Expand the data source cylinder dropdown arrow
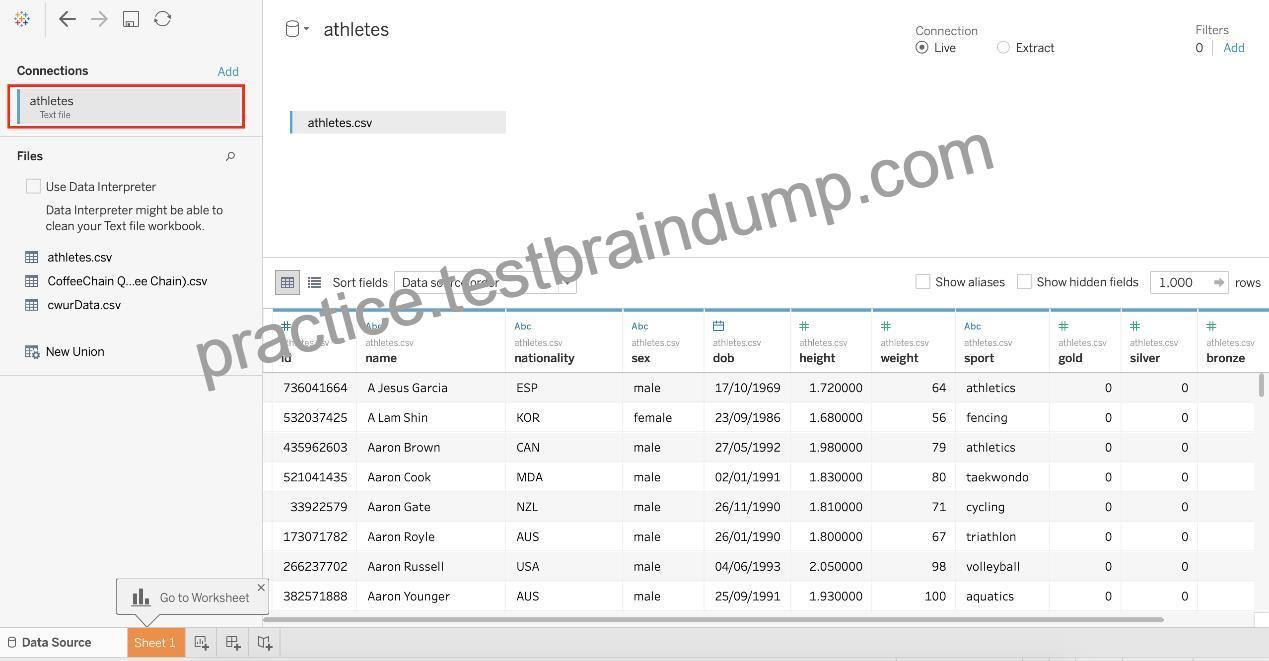The width and height of the screenshot is (1269, 661). pos(306,29)
